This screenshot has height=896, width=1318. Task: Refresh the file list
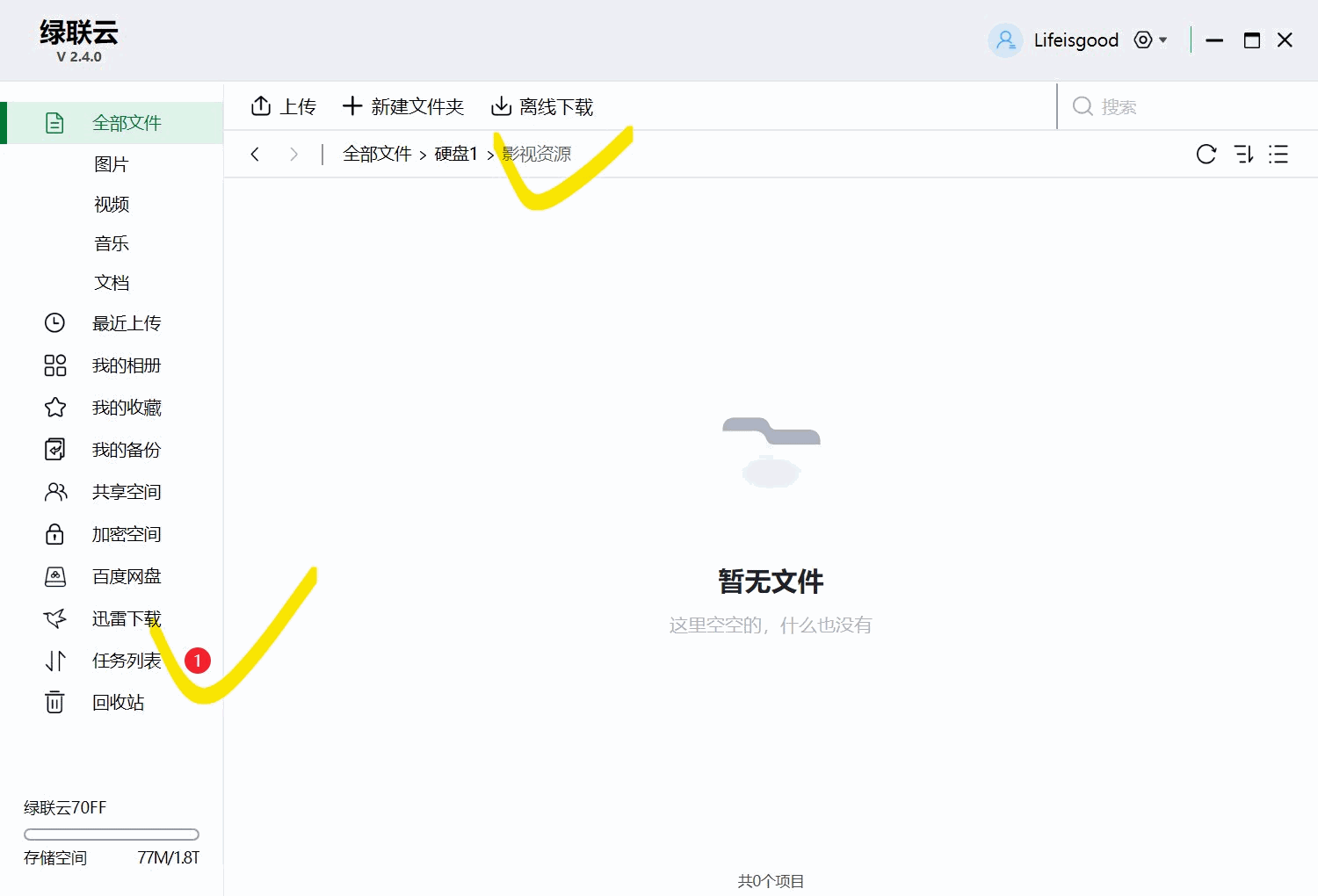click(x=1206, y=155)
